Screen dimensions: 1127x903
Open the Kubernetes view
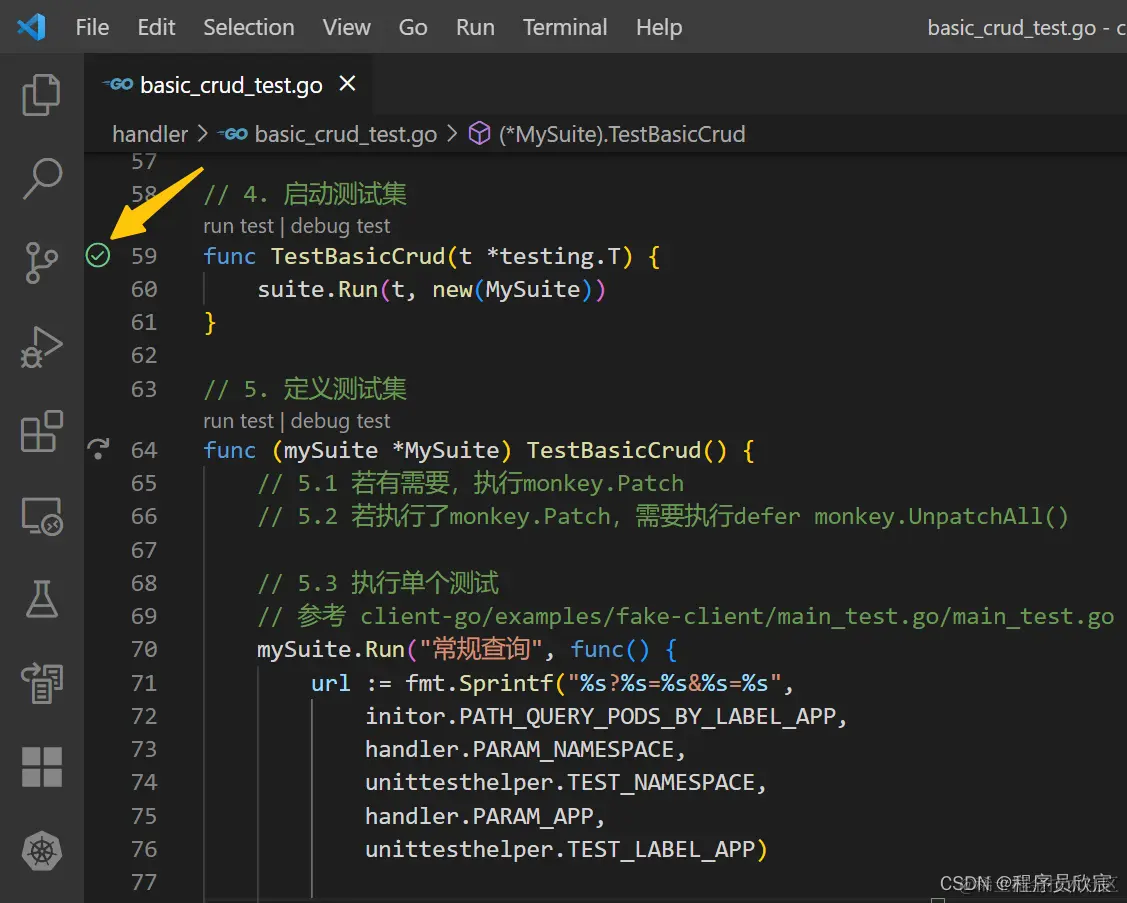42,851
